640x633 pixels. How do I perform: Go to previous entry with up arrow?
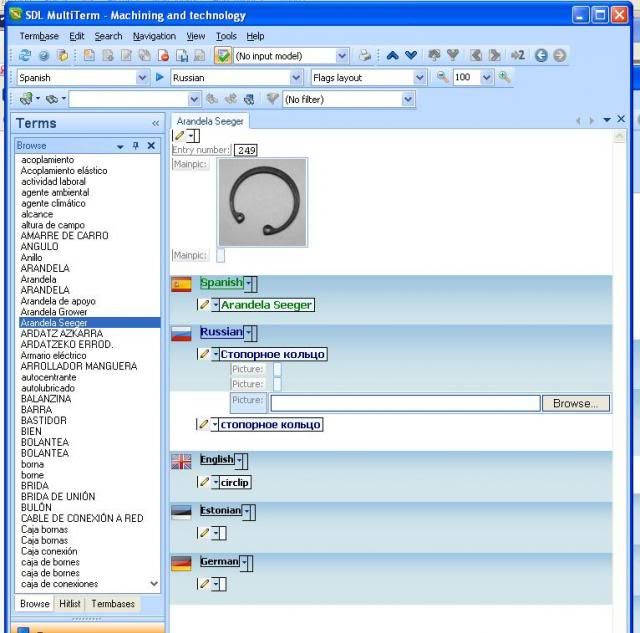pos(392,55)
